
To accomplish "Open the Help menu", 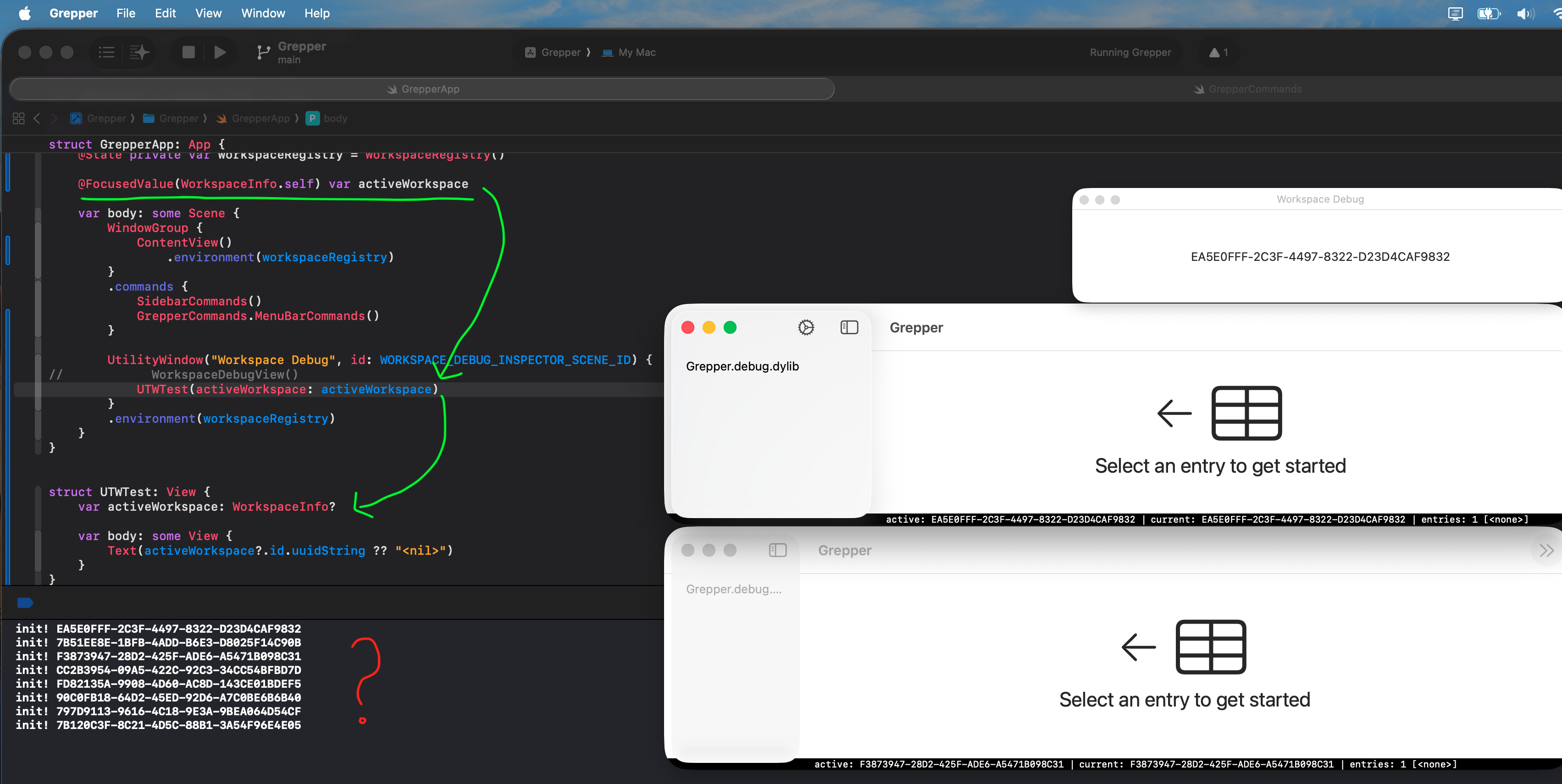I will point(316,13).
